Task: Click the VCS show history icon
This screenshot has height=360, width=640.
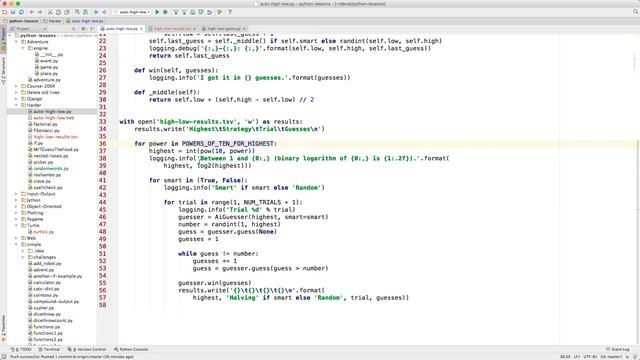Action: (x=193, y=12)
